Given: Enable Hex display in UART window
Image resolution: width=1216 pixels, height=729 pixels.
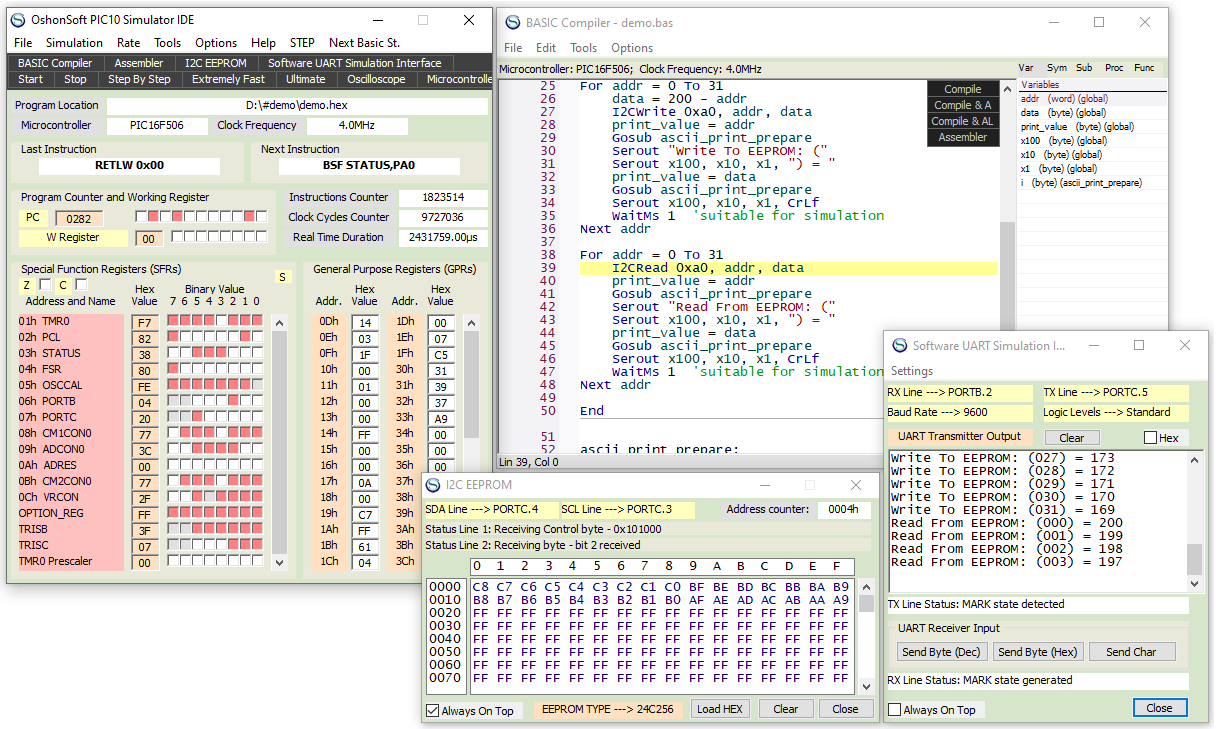Looking at the screenshot, I should 1150,438.
